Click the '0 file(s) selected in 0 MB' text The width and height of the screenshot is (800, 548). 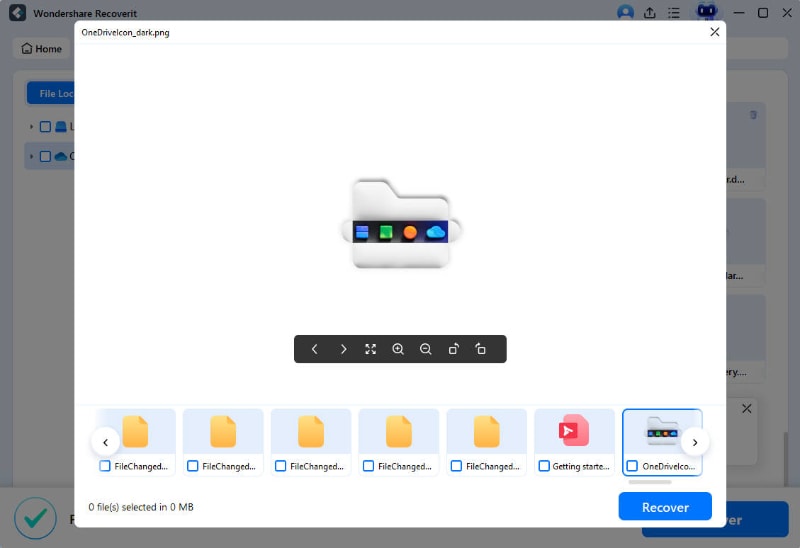141,507
